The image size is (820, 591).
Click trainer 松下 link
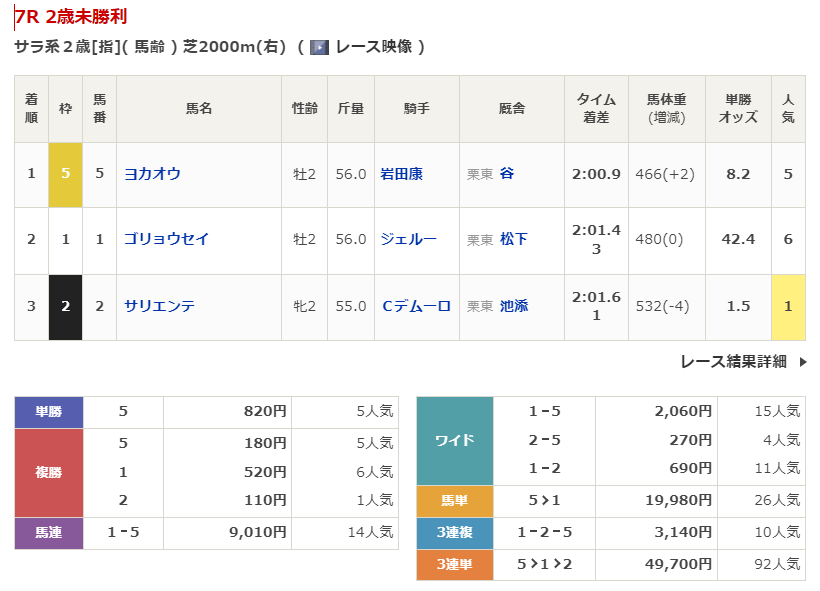pyautogui.click(x=514, y=240)
